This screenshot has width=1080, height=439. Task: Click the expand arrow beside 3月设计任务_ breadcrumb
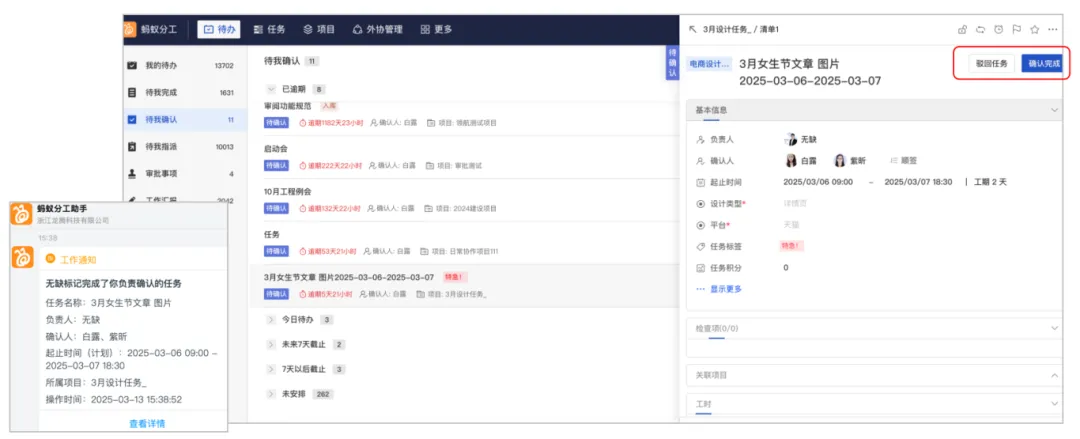(692, 30)
